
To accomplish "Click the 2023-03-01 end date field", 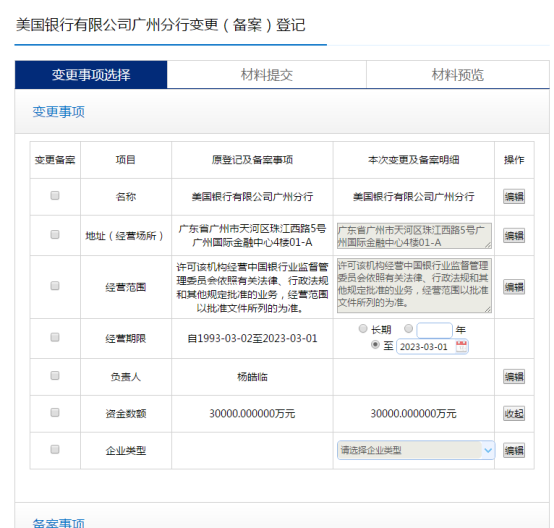I will 432,346.
